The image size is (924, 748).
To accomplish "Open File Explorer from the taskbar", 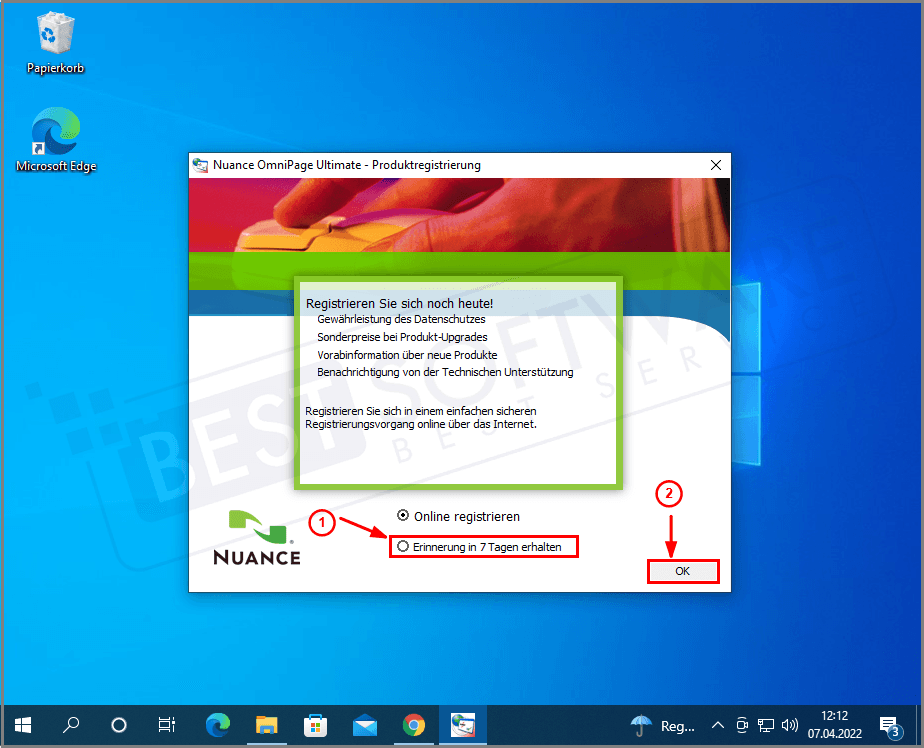I will pyautogui.click(x=266, y=725).
